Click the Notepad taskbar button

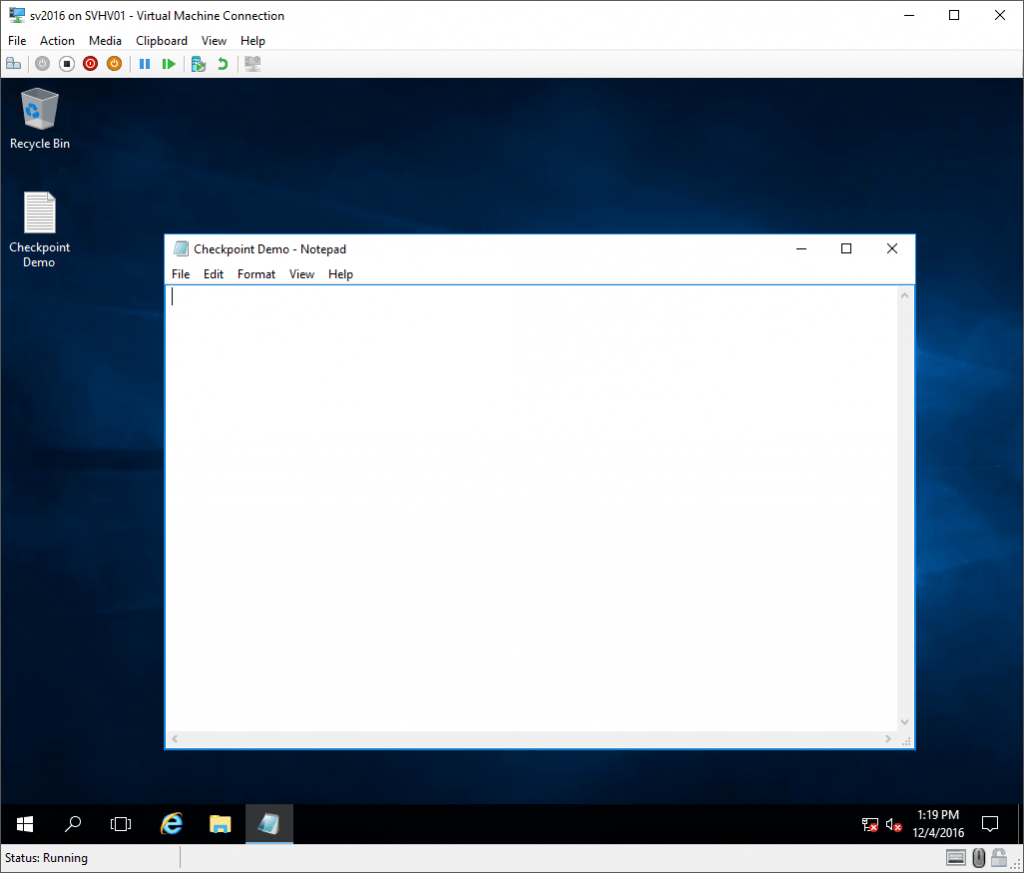[x=269, y=824]
